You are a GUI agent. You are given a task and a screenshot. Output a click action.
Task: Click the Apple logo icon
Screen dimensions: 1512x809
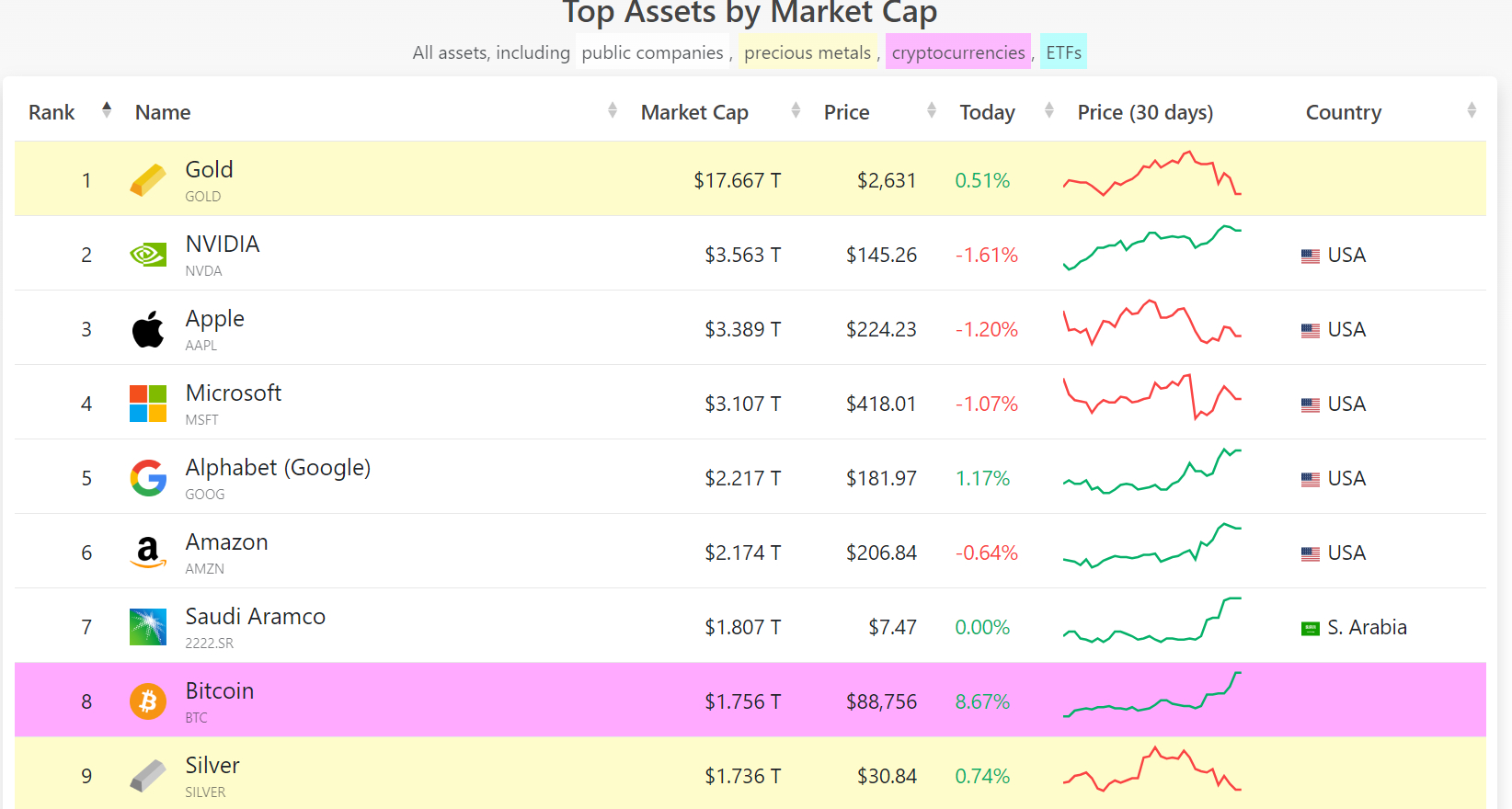click(148, 329)
